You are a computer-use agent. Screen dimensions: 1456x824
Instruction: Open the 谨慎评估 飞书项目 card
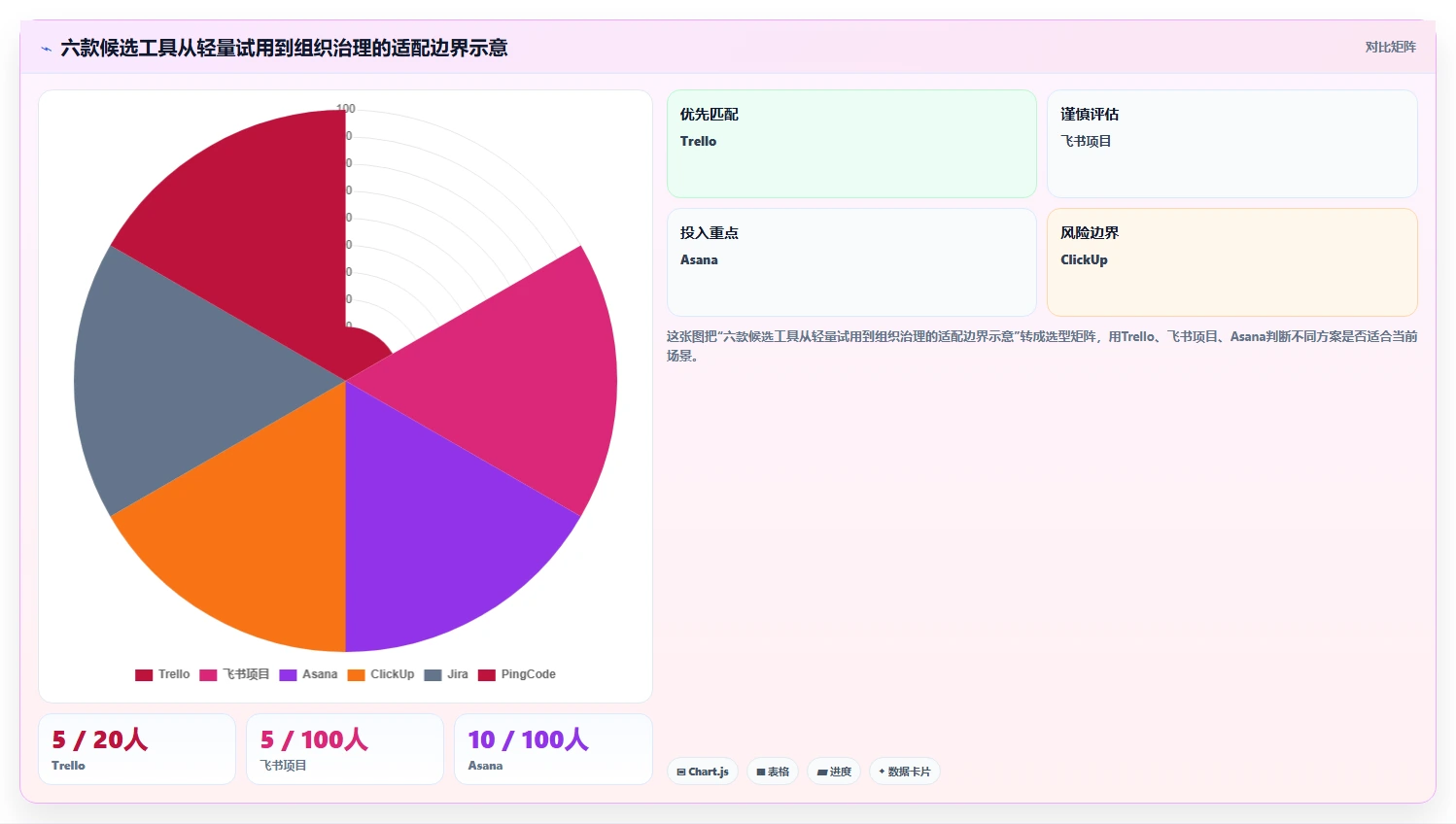[x=1231, y=144]
